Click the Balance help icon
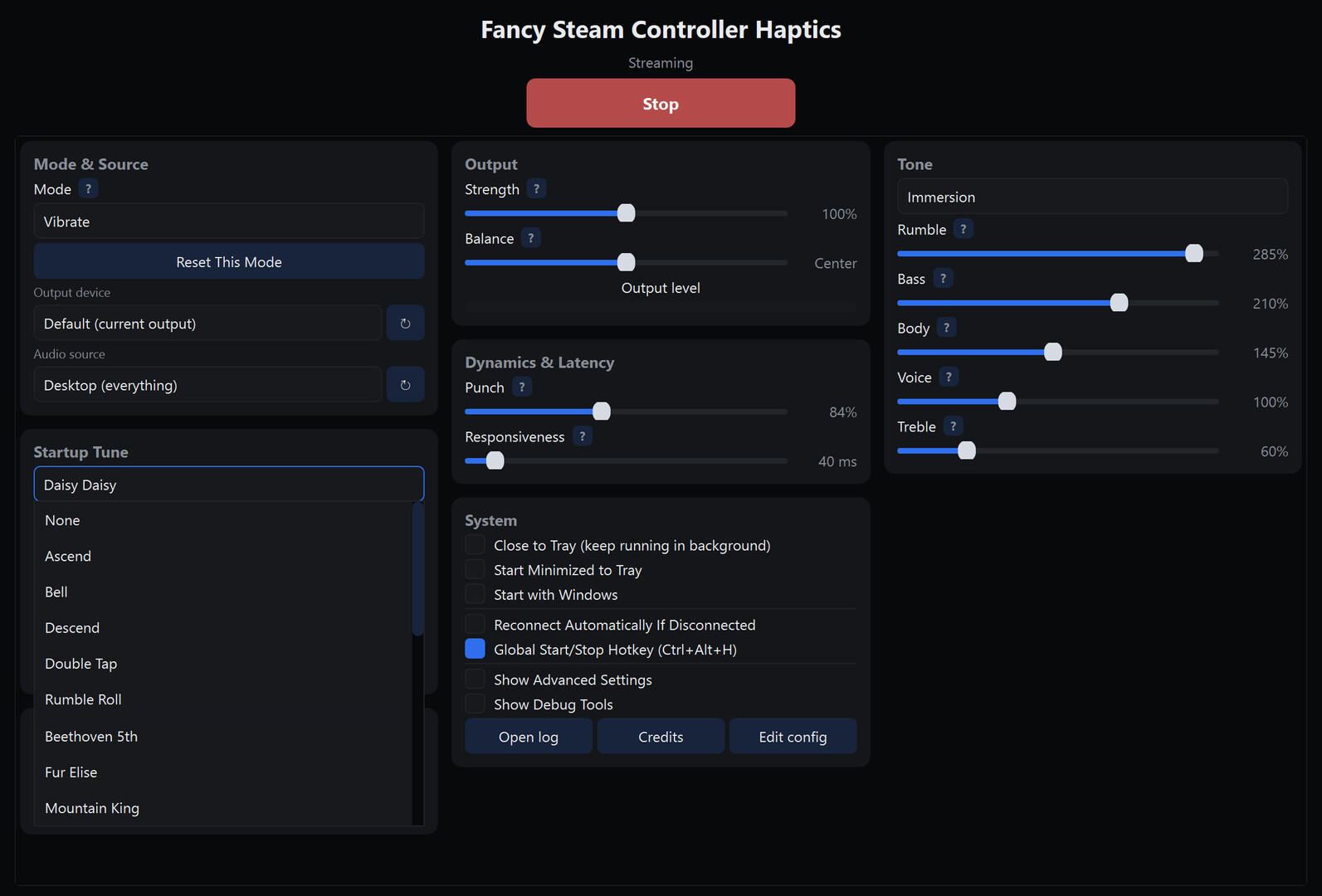 point(531,238)
